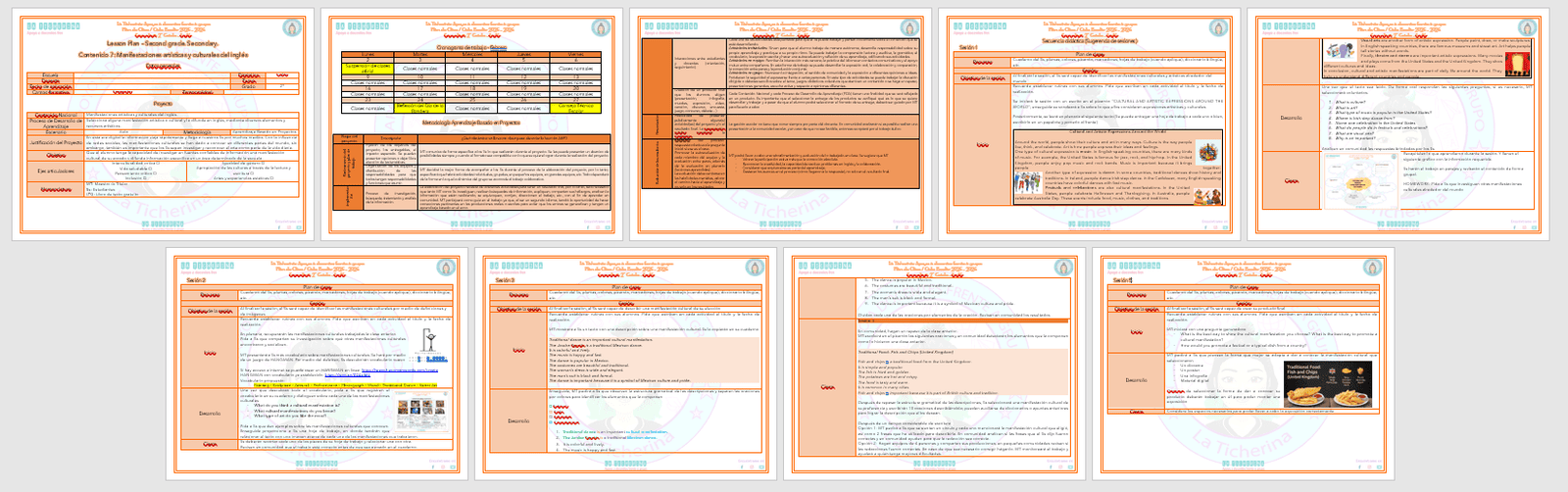Click the mind map graphic beside Cierre
Viewport: 1568px width, 492px height.
pos(1361,182)
